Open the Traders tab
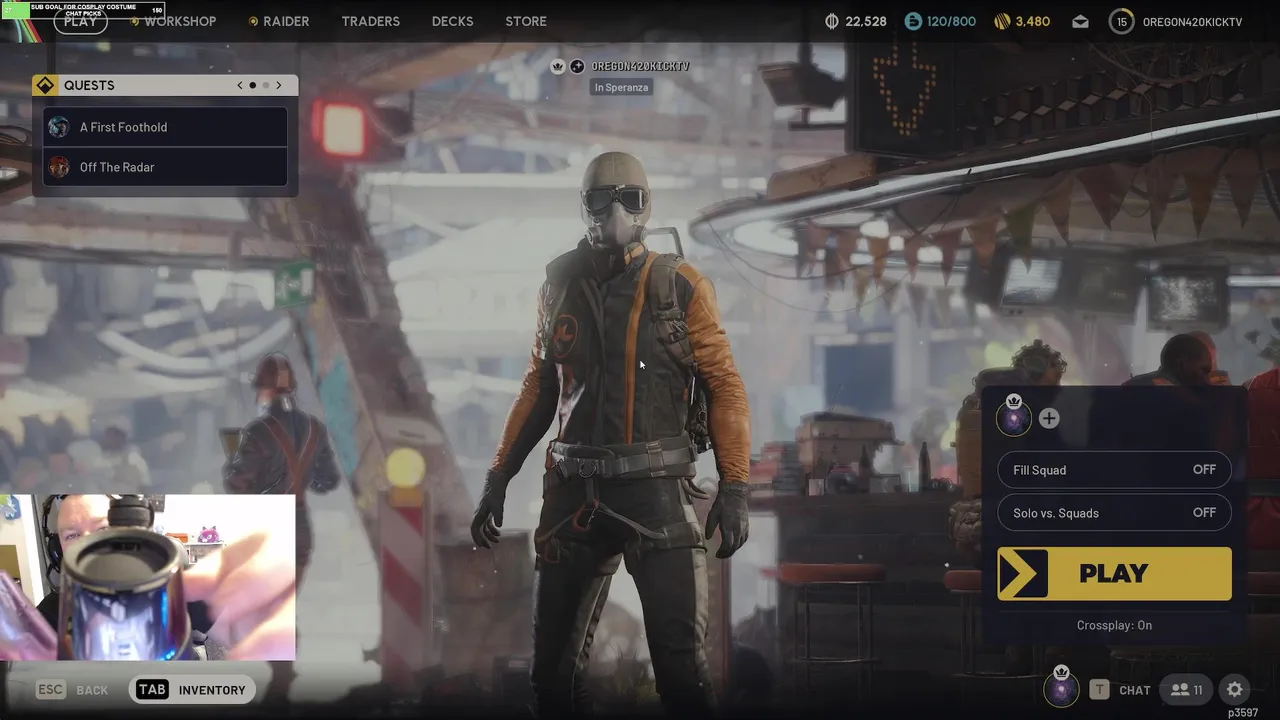The image size is (1280, 720). pos(370,21)
